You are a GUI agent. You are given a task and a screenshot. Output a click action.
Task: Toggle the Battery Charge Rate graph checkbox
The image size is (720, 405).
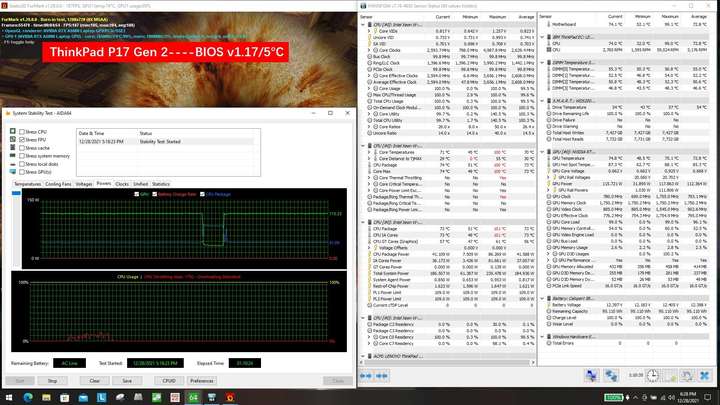(155, 194)
